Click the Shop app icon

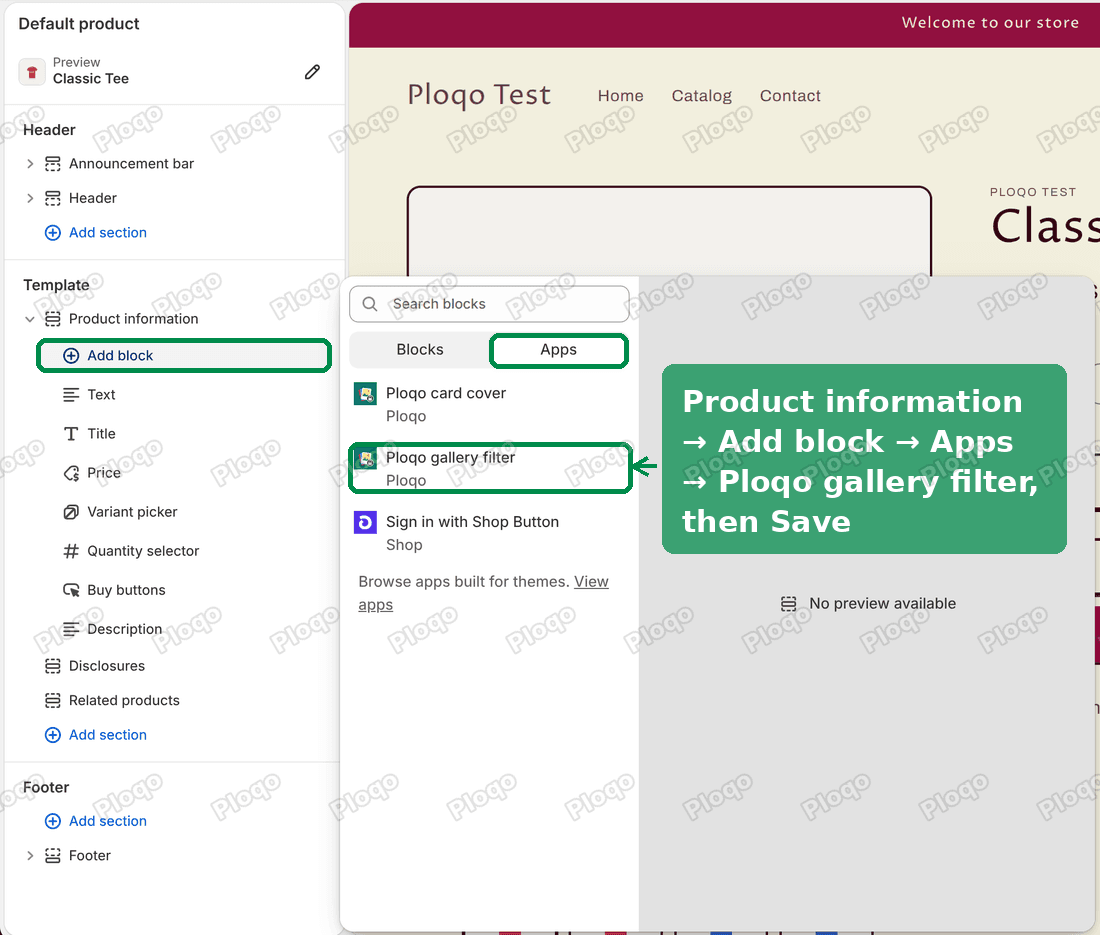365,523
